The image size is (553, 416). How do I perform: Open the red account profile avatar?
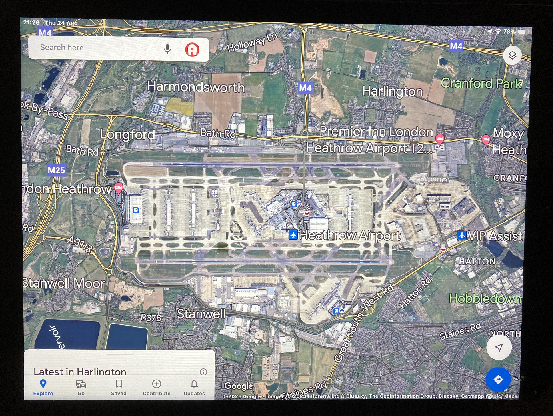tap(192, 49)
